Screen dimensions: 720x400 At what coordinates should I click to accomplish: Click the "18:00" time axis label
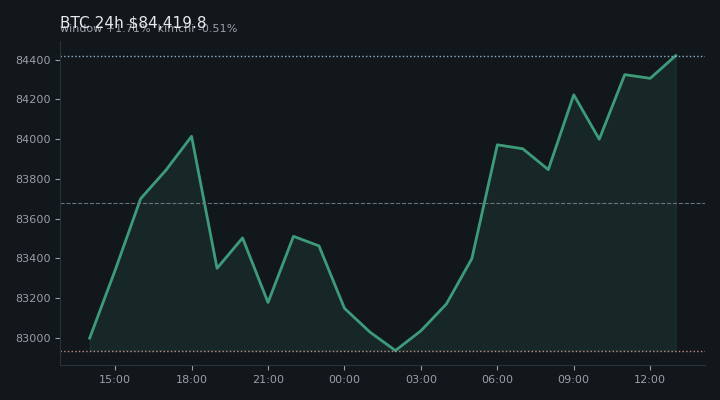click(x=191, y=379)
